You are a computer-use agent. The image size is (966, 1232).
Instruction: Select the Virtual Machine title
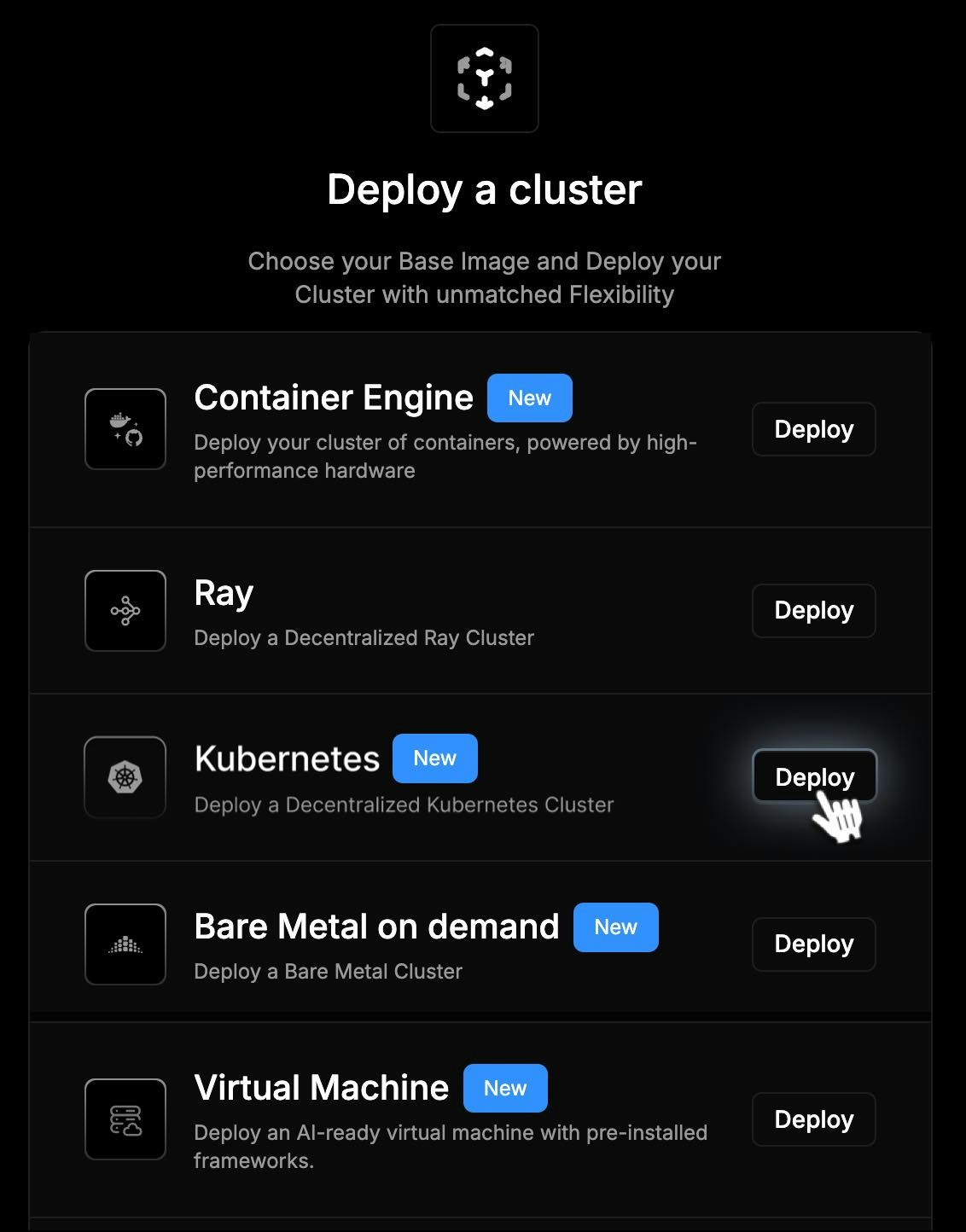click(322, 1088)
